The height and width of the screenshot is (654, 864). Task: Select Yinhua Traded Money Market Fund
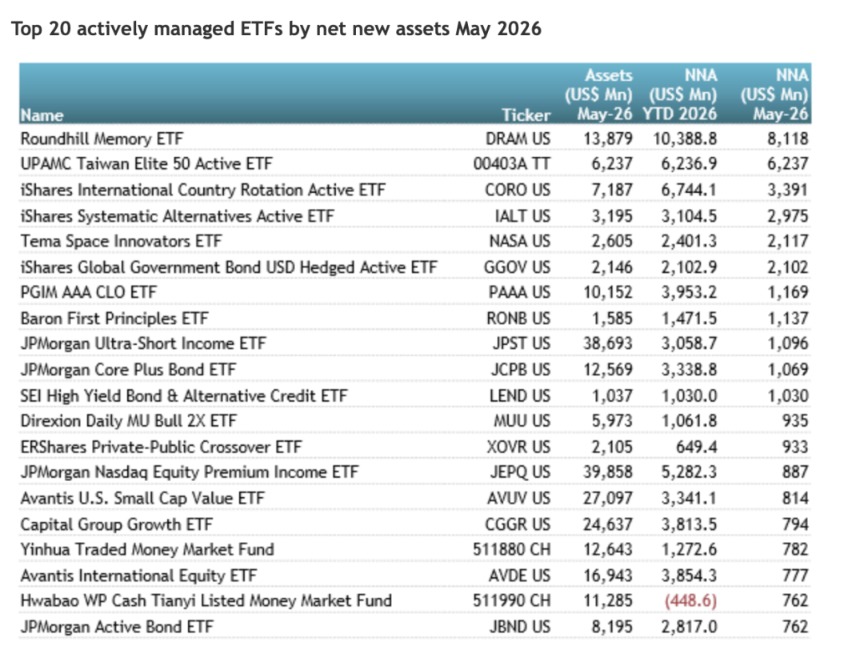[147, 549]
